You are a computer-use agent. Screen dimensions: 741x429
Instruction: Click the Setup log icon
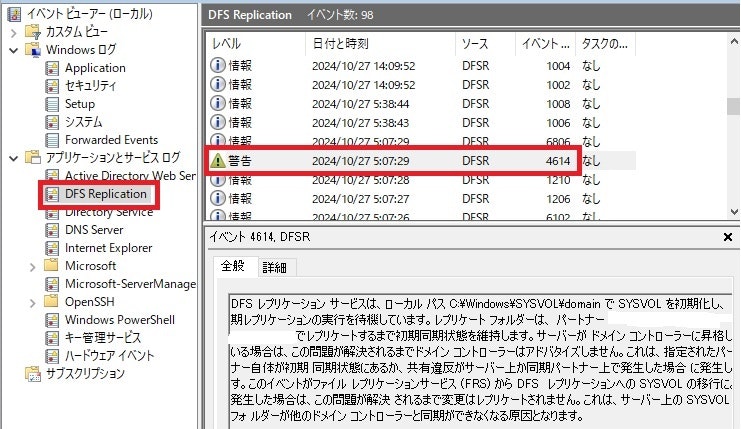point(52,104)
